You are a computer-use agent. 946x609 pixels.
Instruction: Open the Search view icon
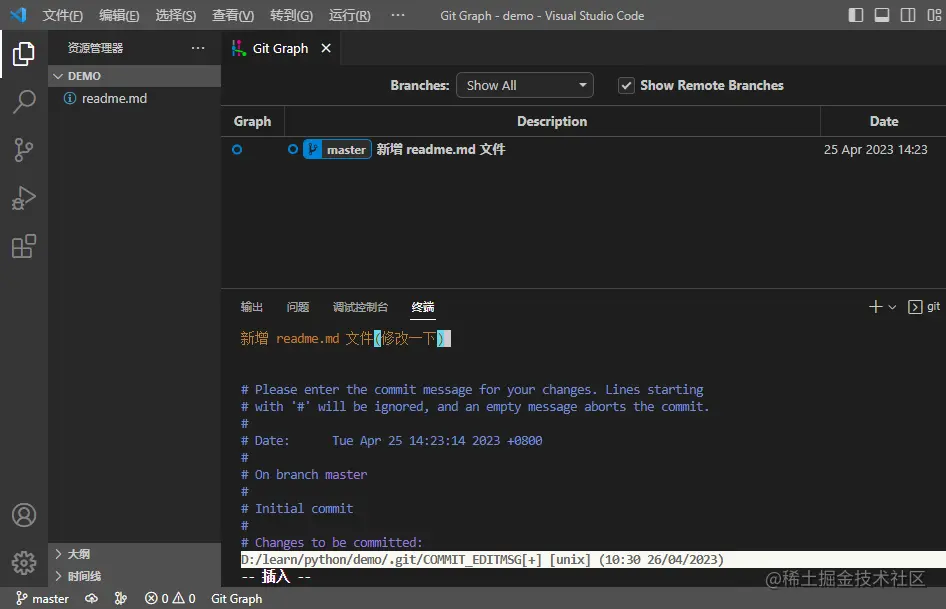pyautogui.click(x=24, y=101)
